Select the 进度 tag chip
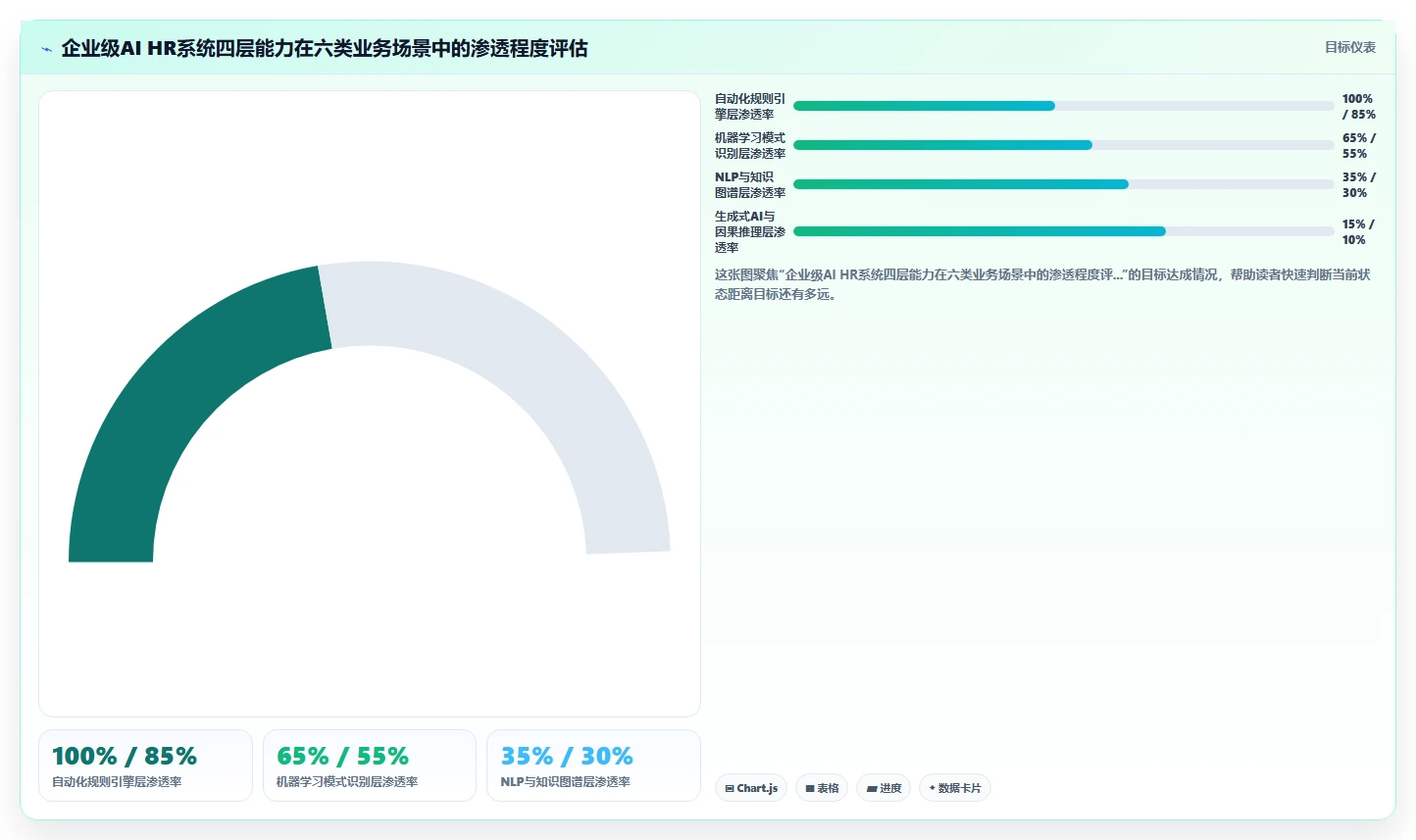This screenshot has height=840, width=1416. click(x=884, y=788)
